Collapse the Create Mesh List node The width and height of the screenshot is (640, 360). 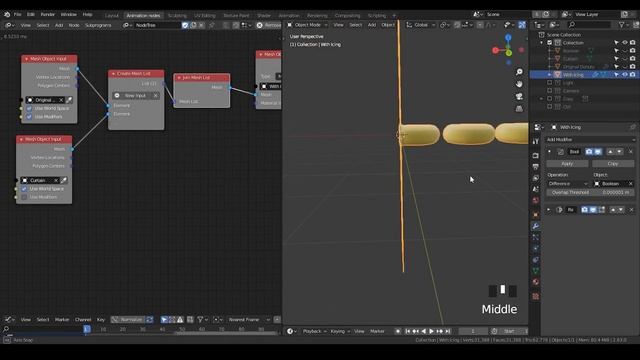(x=113, y=73)
